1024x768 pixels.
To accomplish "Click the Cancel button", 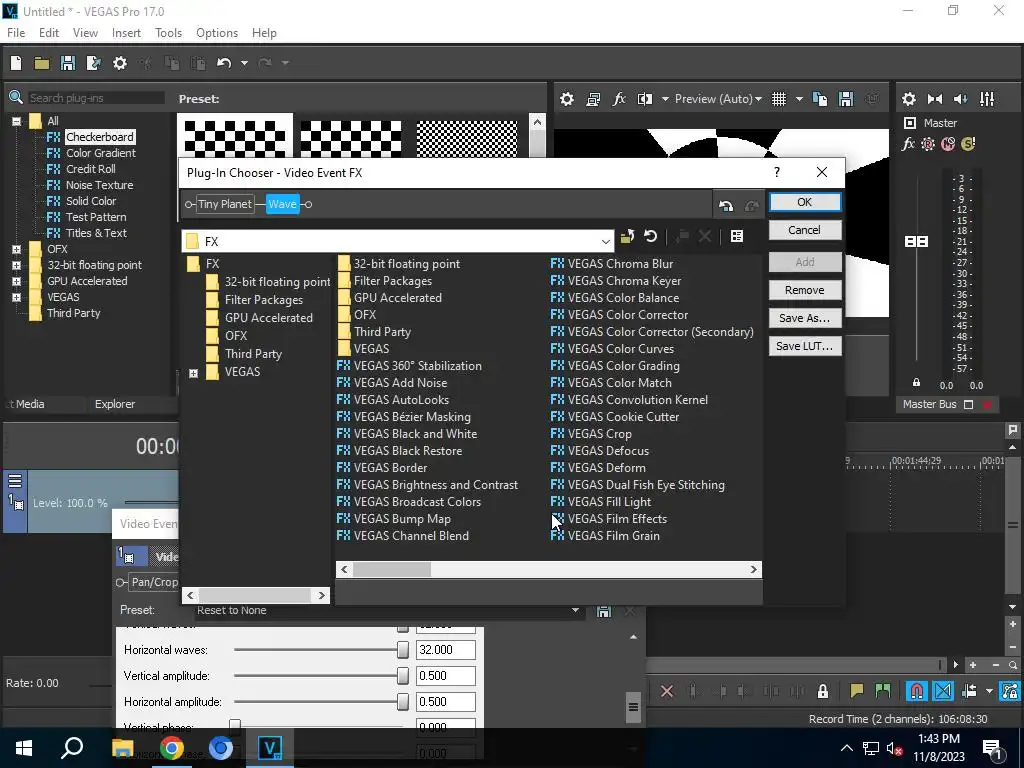I will point(805,230).
